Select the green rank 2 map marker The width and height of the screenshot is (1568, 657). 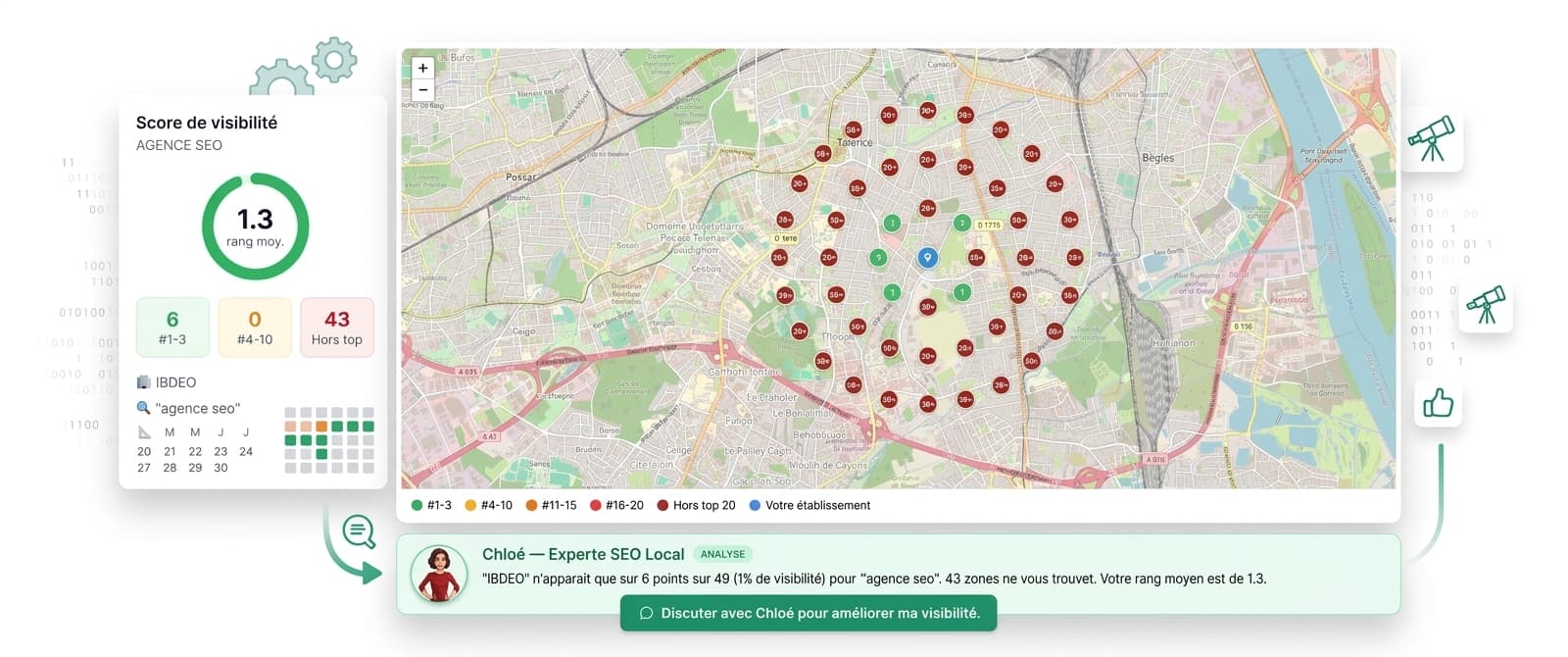click(962, 224)
